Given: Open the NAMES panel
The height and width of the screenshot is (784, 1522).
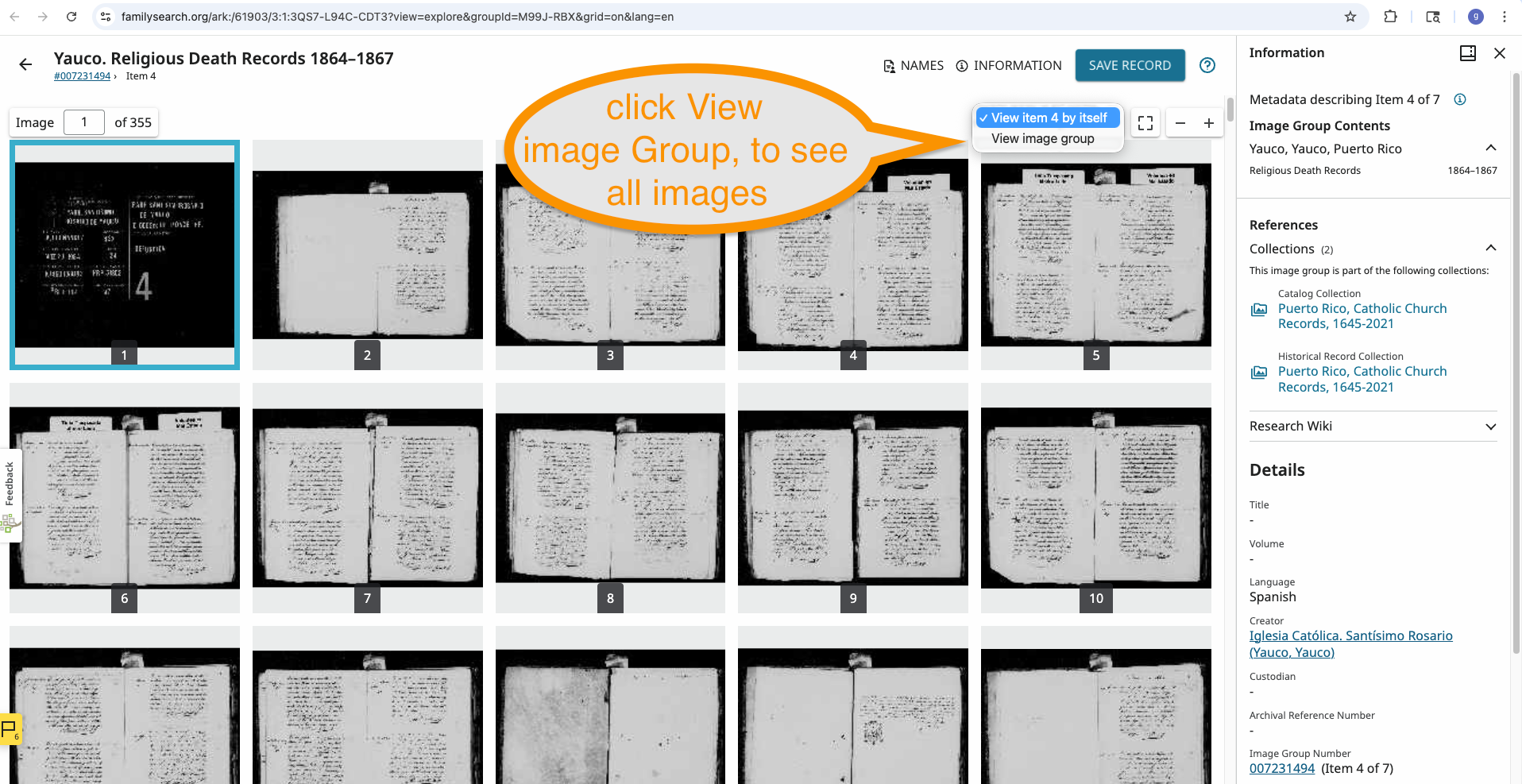Looking at the screenshot, I should [914, 66].
